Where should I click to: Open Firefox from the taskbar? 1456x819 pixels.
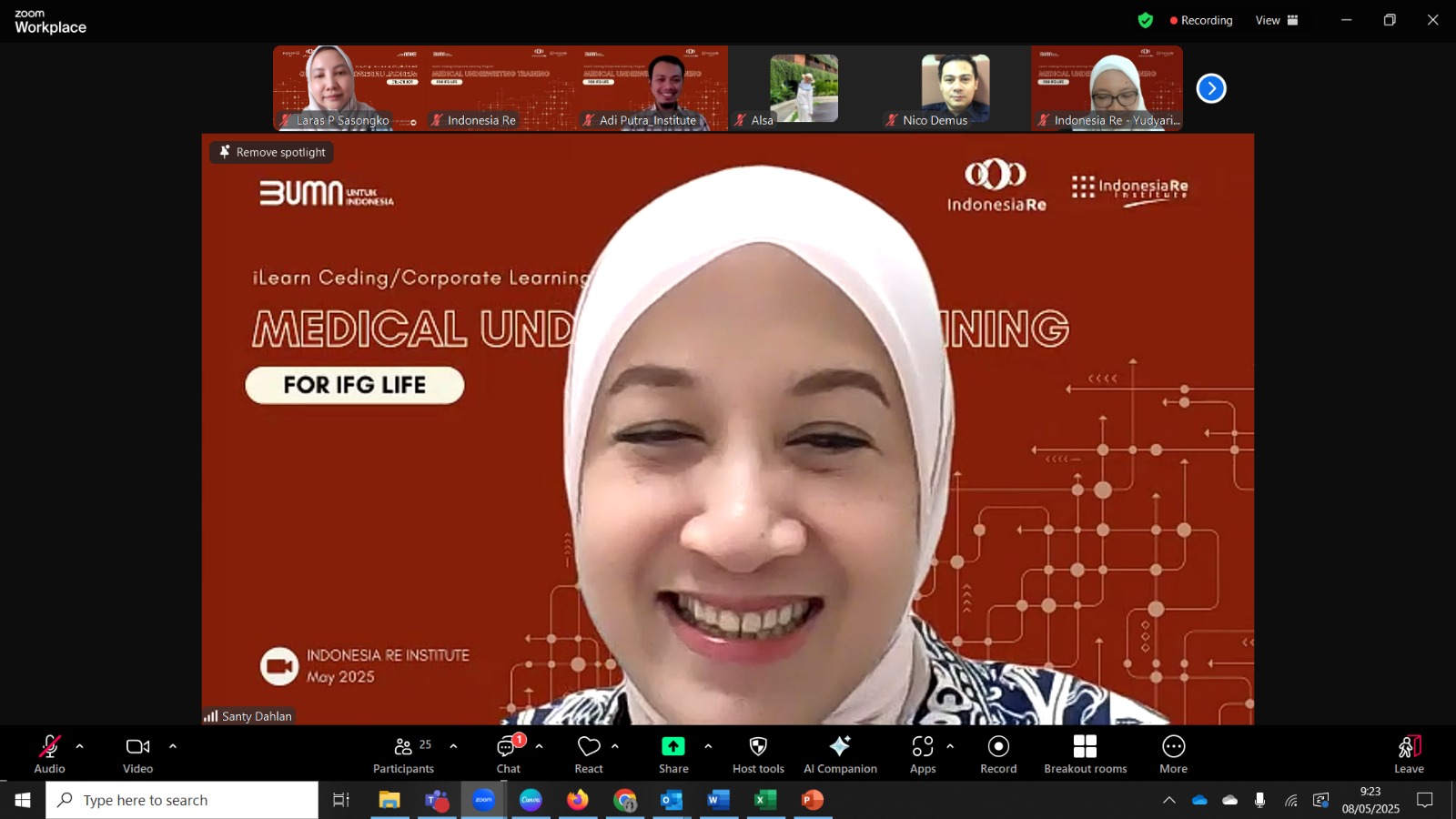578,800
